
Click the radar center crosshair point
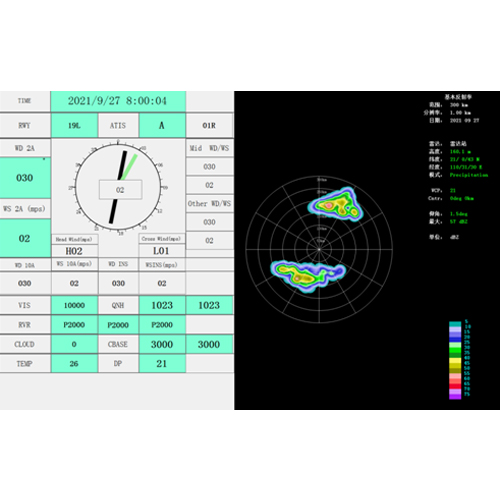click(x=319, y=249)
